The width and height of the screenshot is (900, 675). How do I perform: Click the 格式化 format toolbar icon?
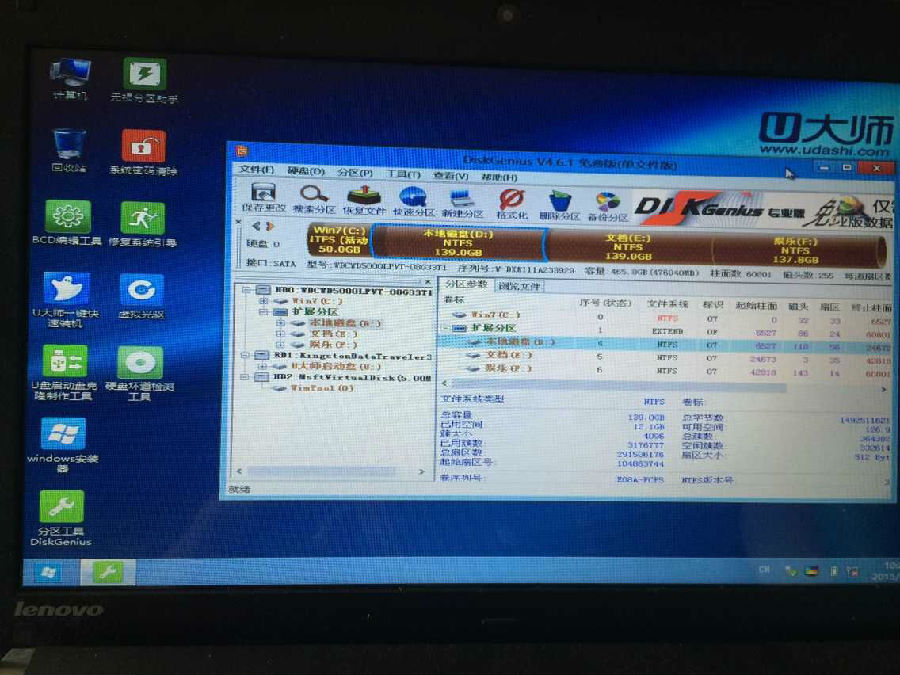pyautogui.click(x=511, y=204)
